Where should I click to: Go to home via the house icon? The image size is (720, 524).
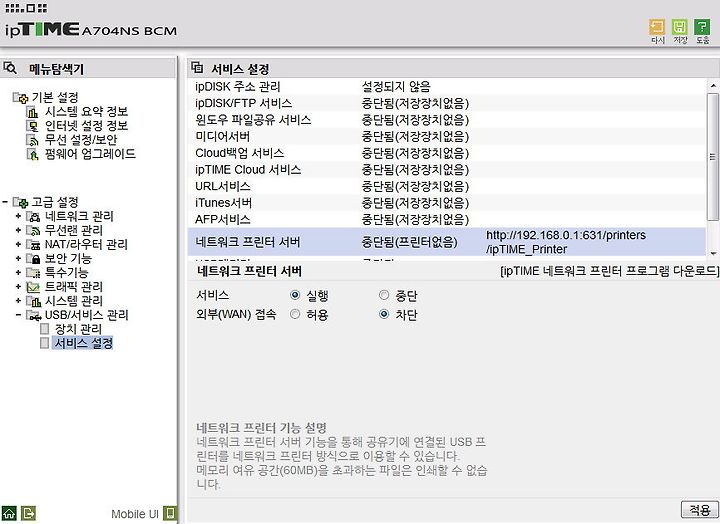tap(9, 513)
